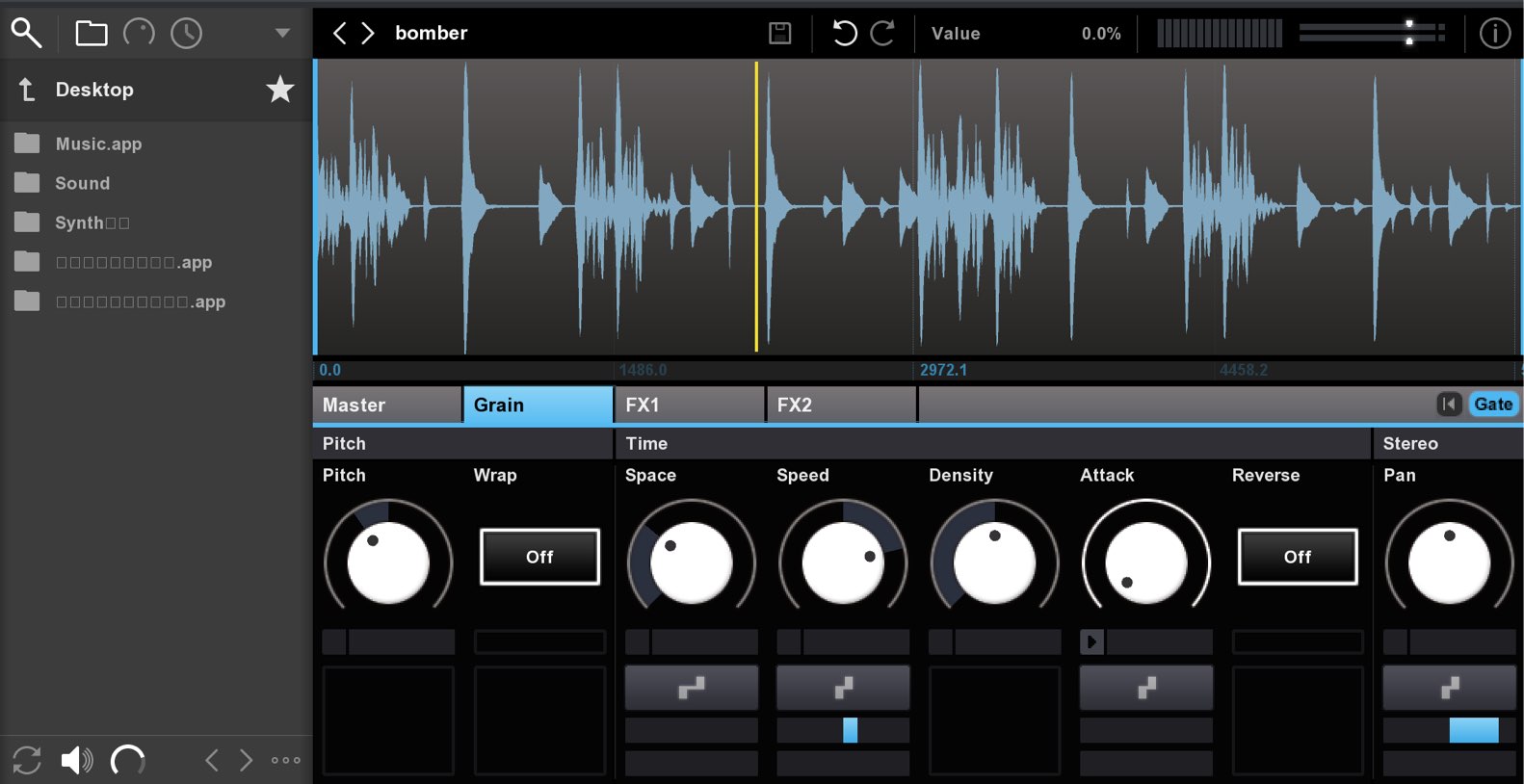This screenshot has height=784, width=1524.
Task: Add Desktop to favorites with star
Action: coord(279,90)
